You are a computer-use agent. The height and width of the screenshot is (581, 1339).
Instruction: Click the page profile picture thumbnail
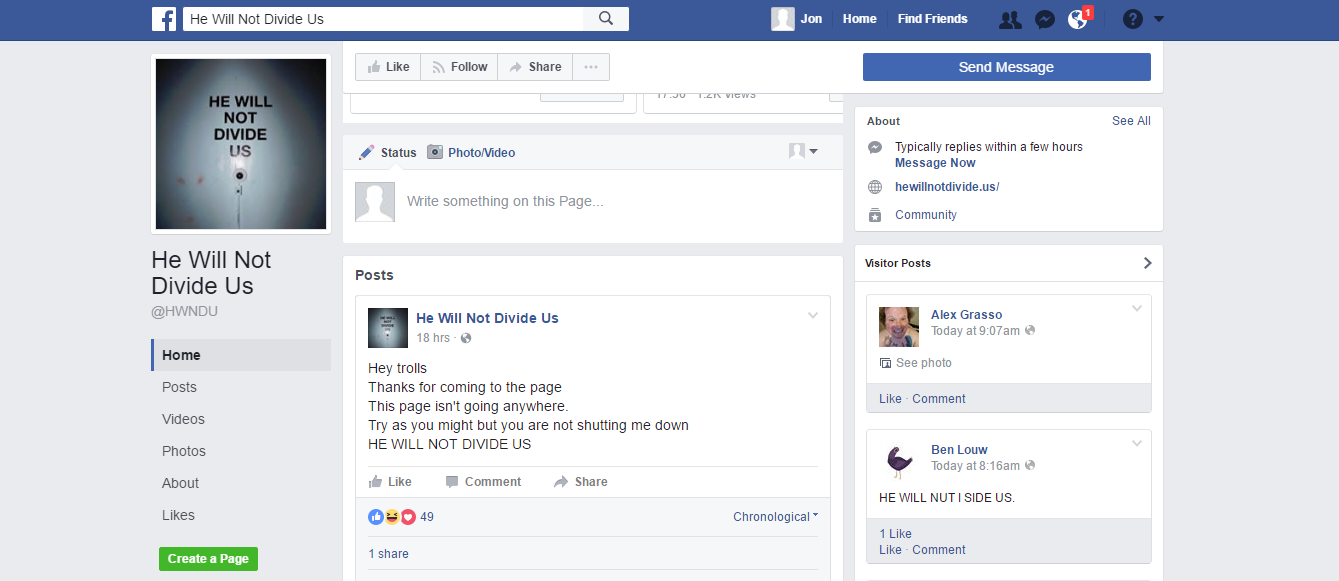241,144
